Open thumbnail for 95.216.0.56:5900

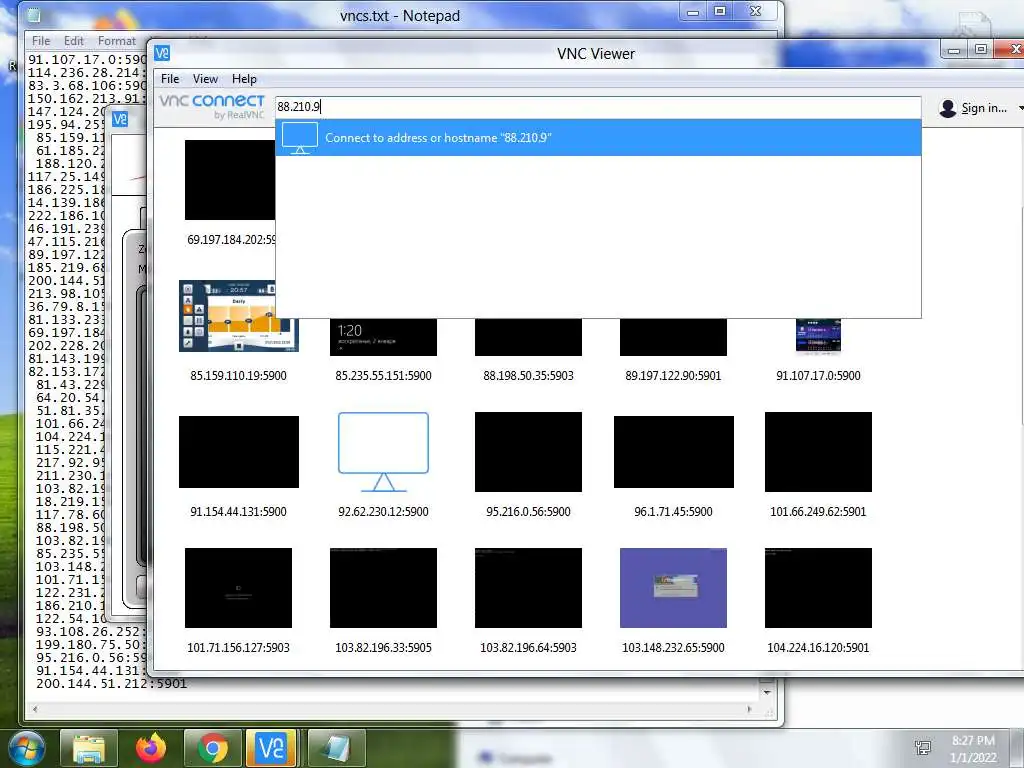click(528, 452)
